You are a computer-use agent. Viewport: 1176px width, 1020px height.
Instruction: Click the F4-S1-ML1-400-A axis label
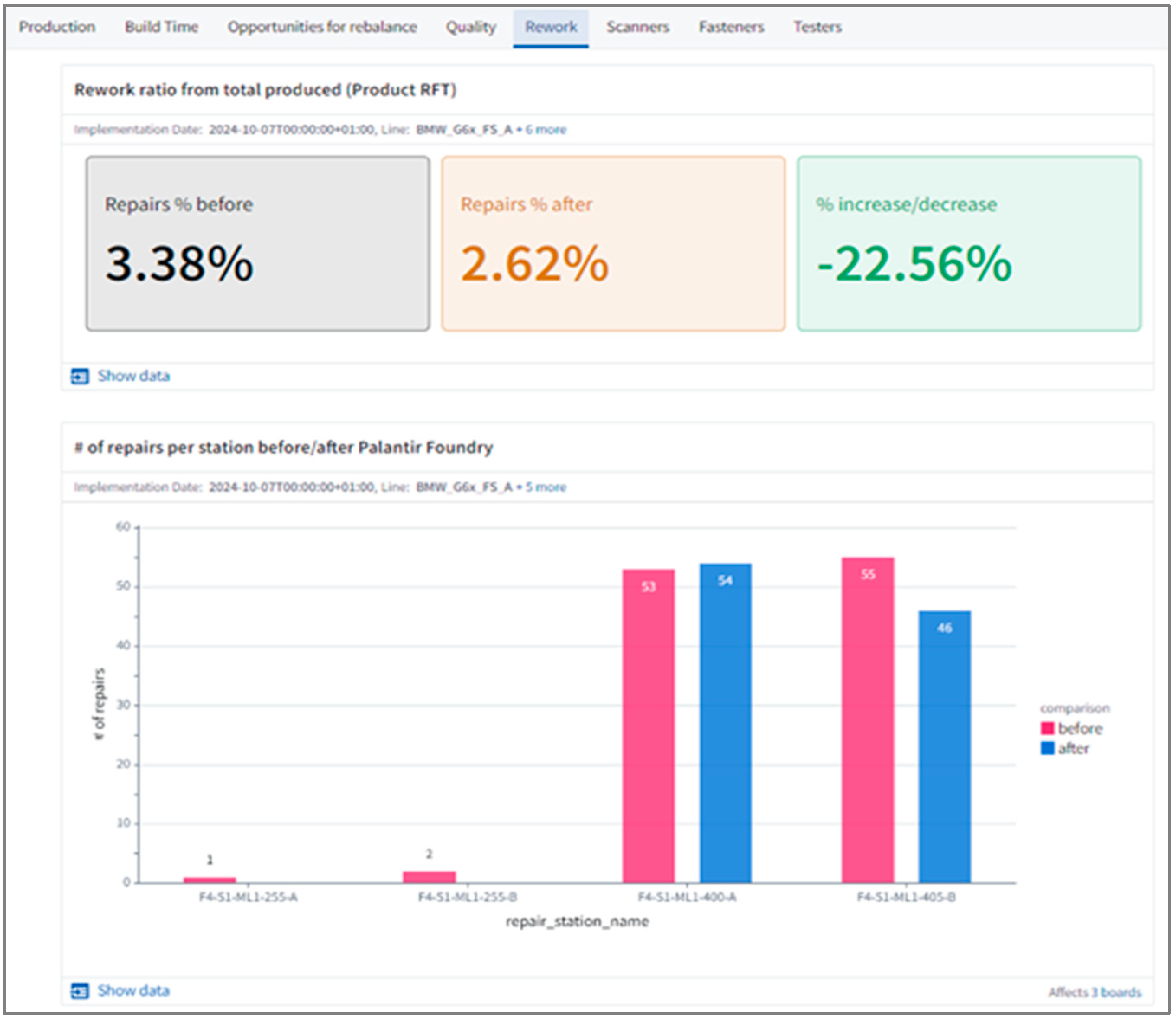[x=687, y=897]
